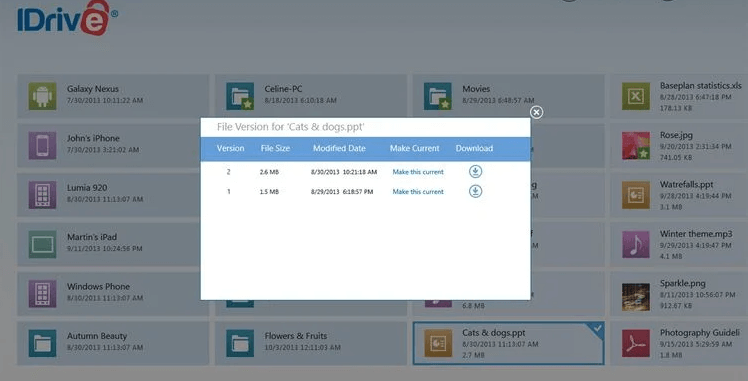
Task: Make version 2 the current version
Action: 418,172
